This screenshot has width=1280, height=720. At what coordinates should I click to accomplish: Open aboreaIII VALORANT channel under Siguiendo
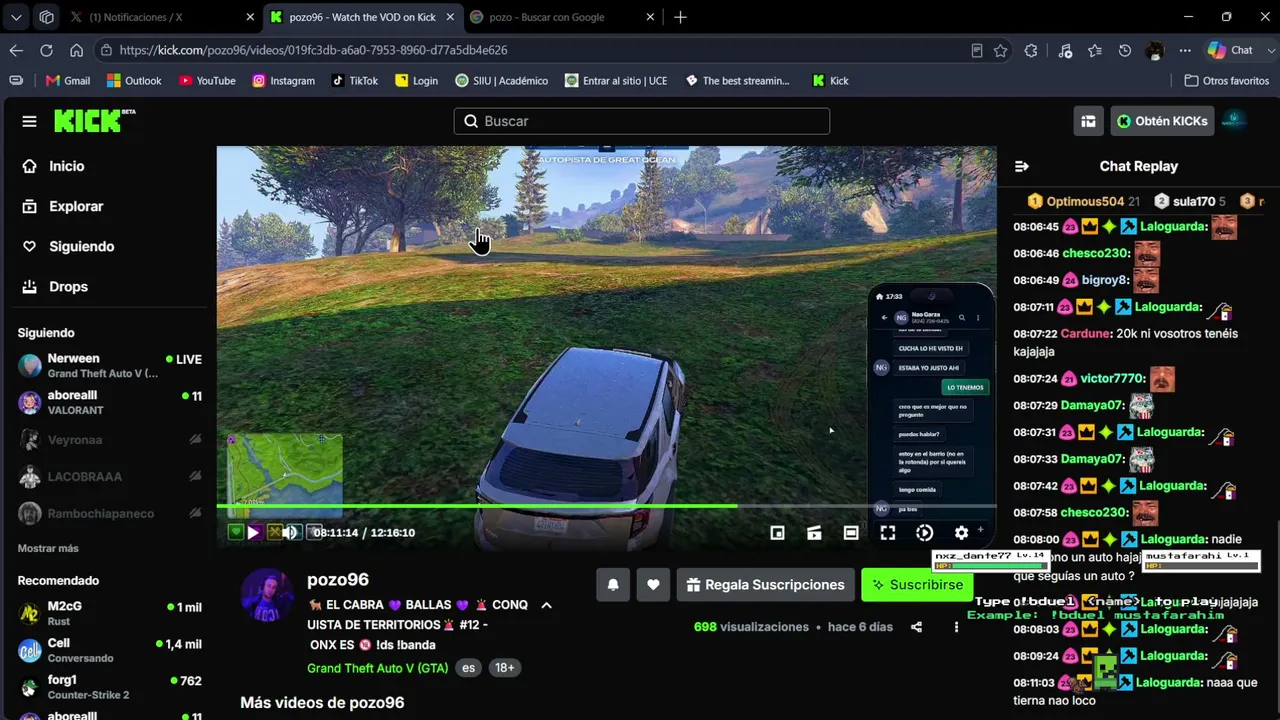[x=110, y=402]
